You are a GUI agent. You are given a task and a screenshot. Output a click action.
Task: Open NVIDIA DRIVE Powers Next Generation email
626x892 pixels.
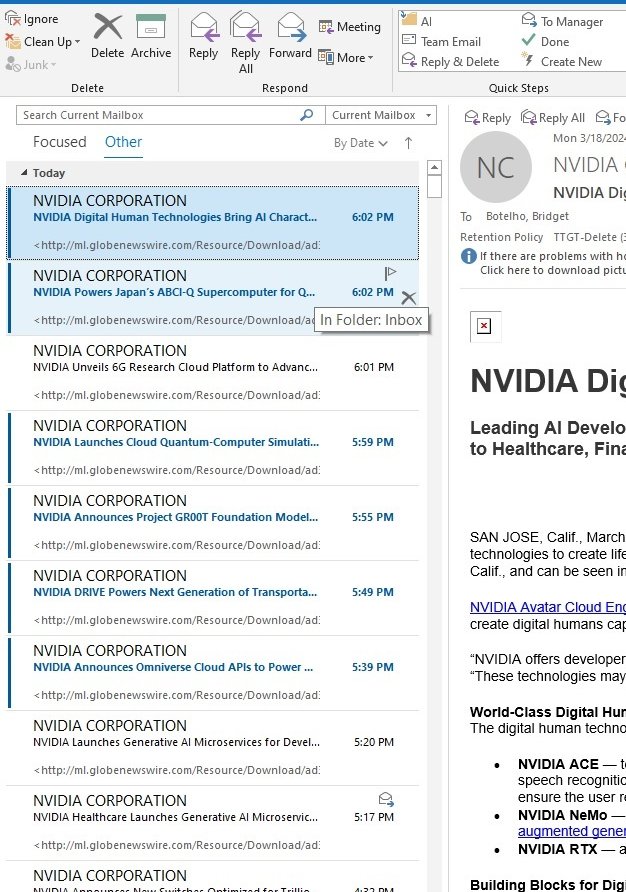pos(213,598)
